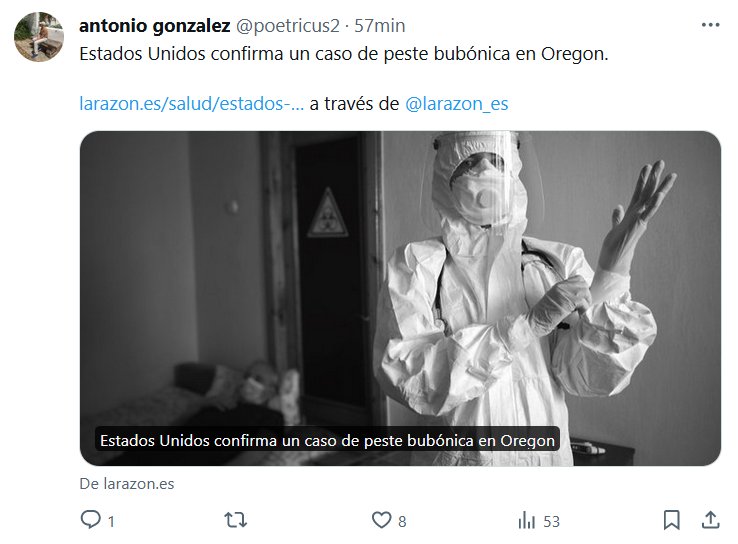Click the retweet arrows icon
The height and width of the screenshot is (544, 738).
235,520
